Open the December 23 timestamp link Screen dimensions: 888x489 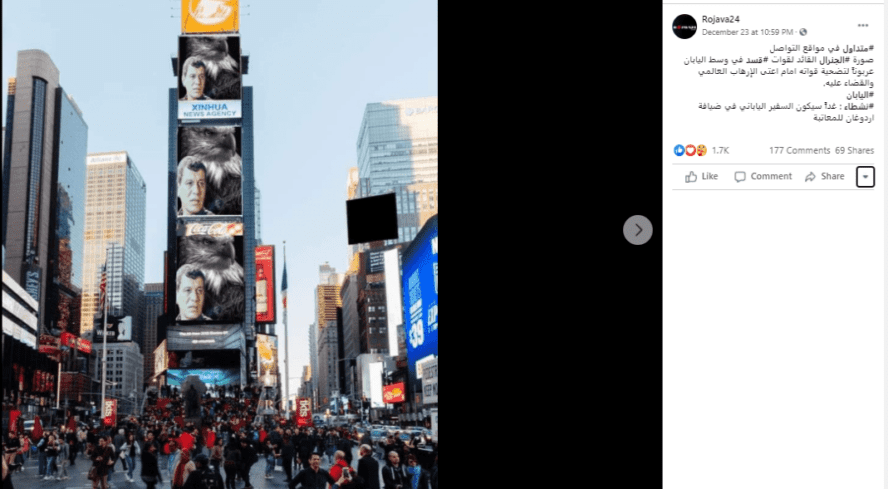coord(747,32)
